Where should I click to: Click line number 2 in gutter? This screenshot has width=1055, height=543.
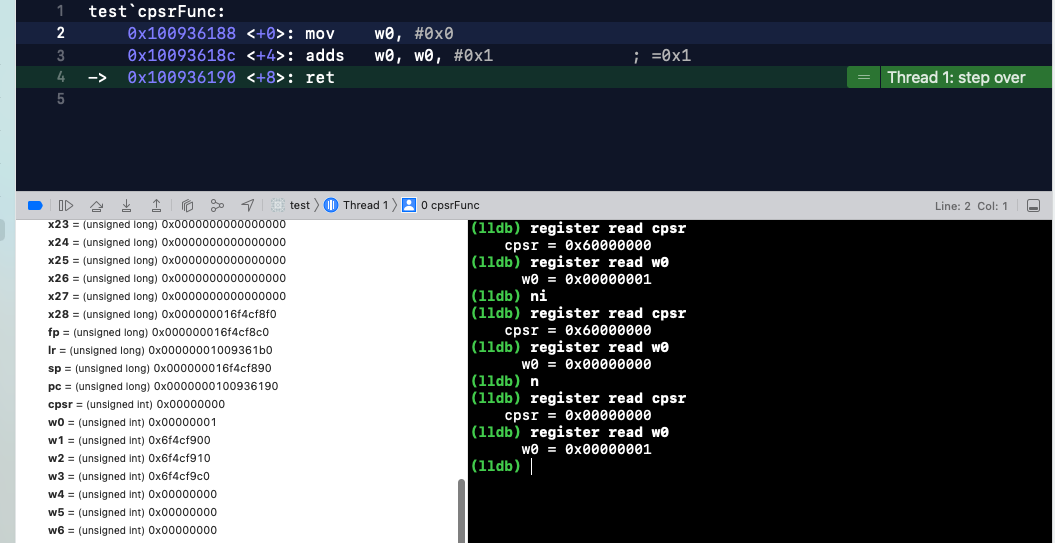(x=60, y=33)
